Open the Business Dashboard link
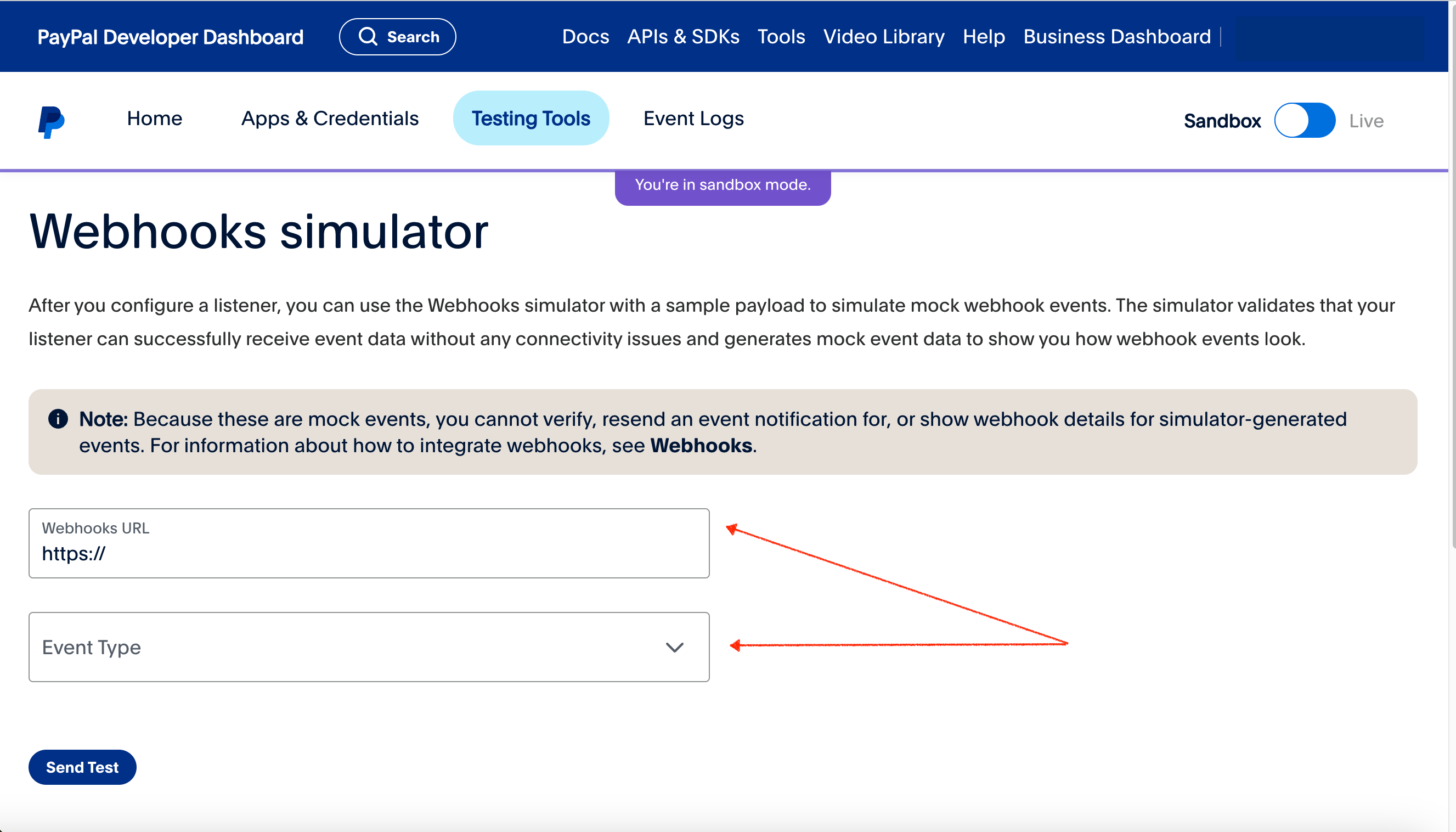This screenshot has height=832, width=1456. pos(1117,37)
